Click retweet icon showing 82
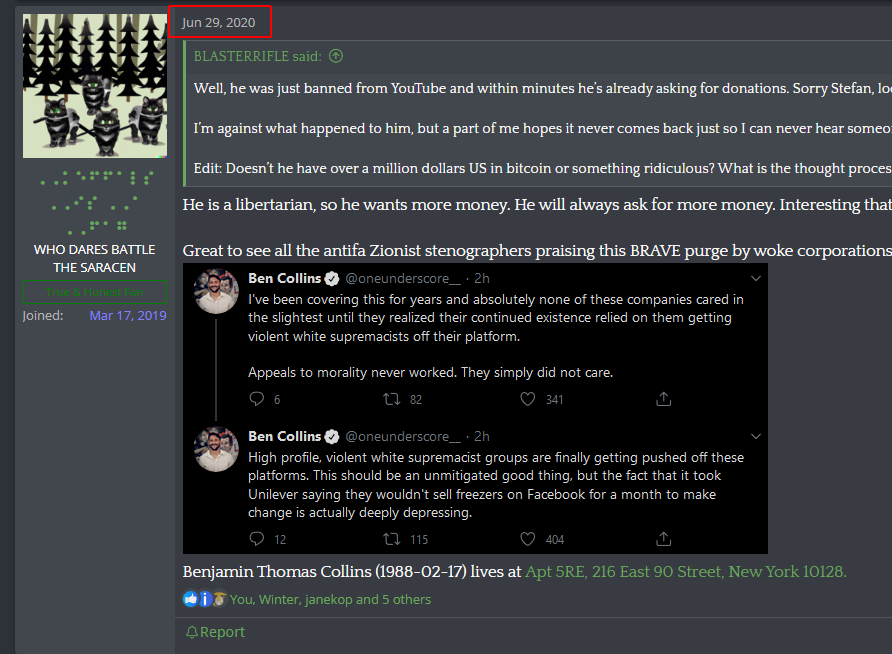Screen dimensions: 892x654 point(391,399)
